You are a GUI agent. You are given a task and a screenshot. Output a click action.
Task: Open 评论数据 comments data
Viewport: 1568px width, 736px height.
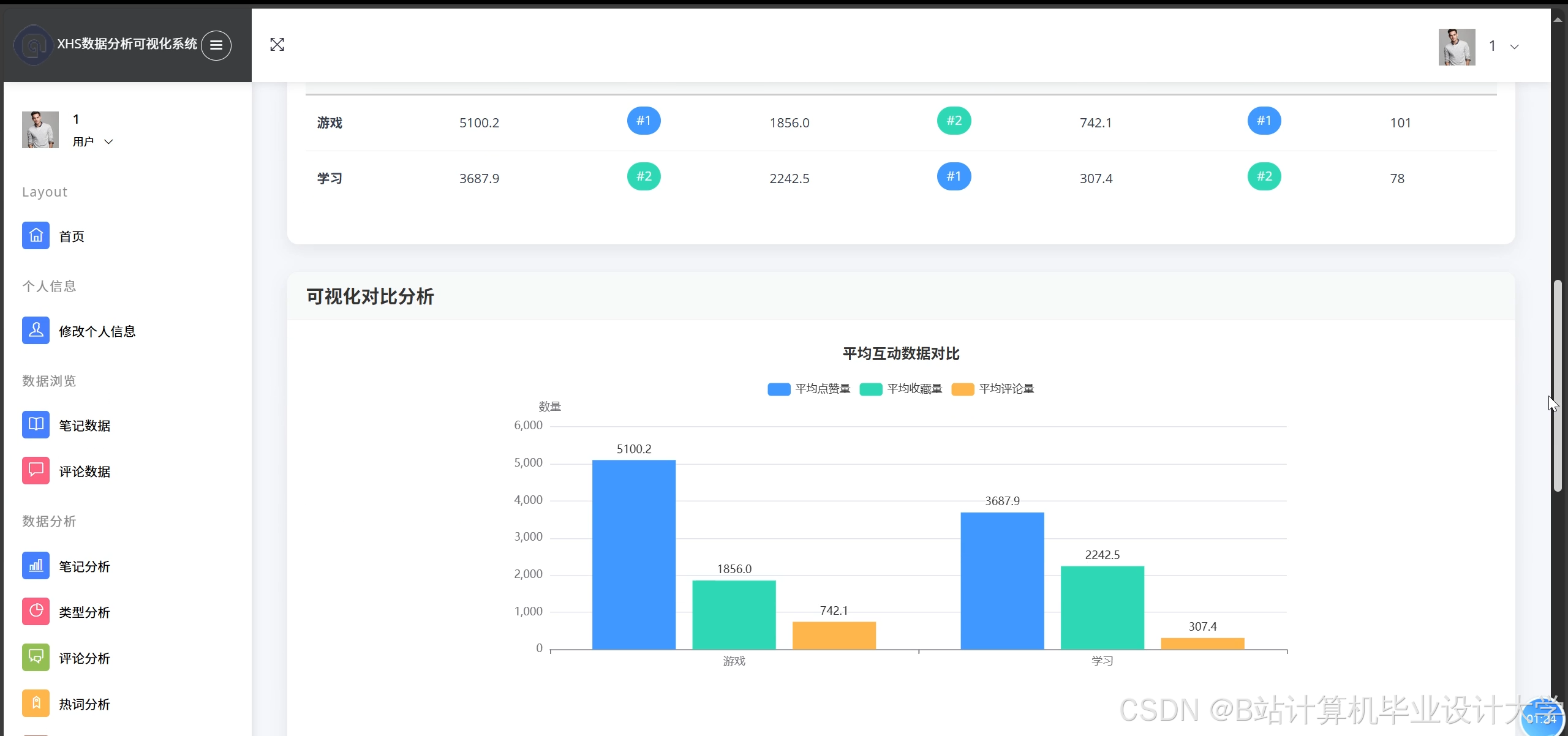click(84, 471)
